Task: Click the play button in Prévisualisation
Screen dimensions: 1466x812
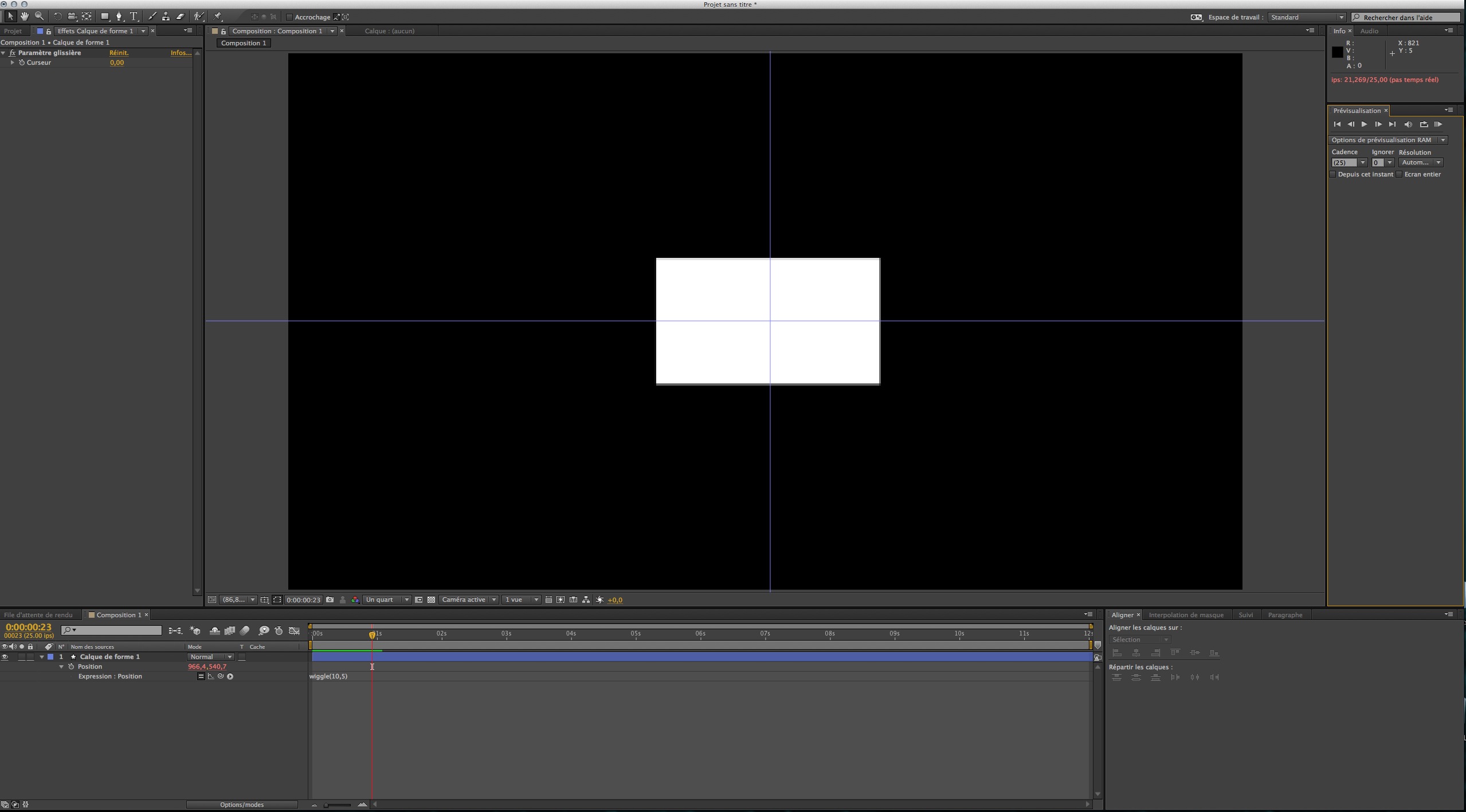Action: click(1364, 124)
